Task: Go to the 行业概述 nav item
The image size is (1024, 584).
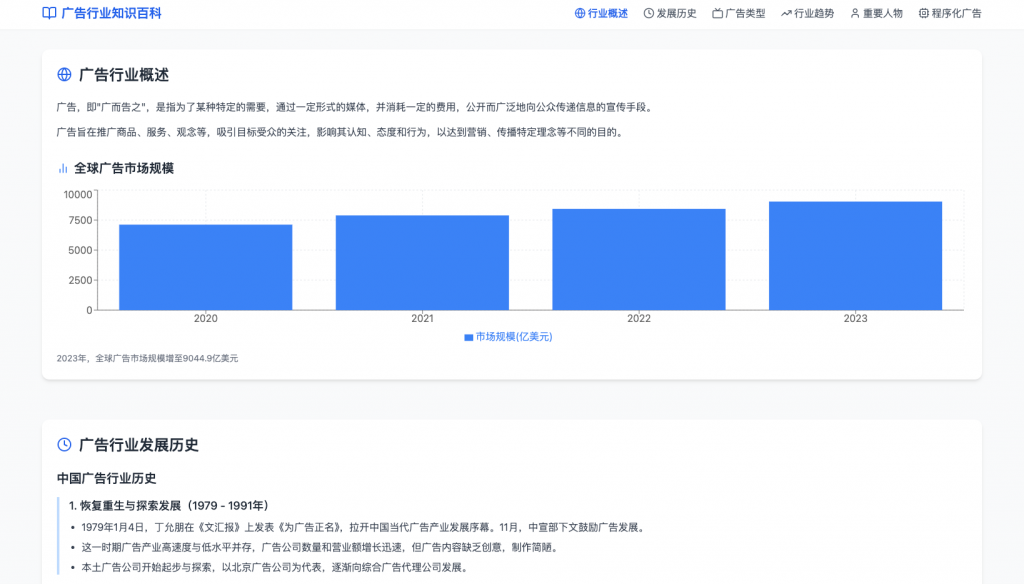Action: 607,13
